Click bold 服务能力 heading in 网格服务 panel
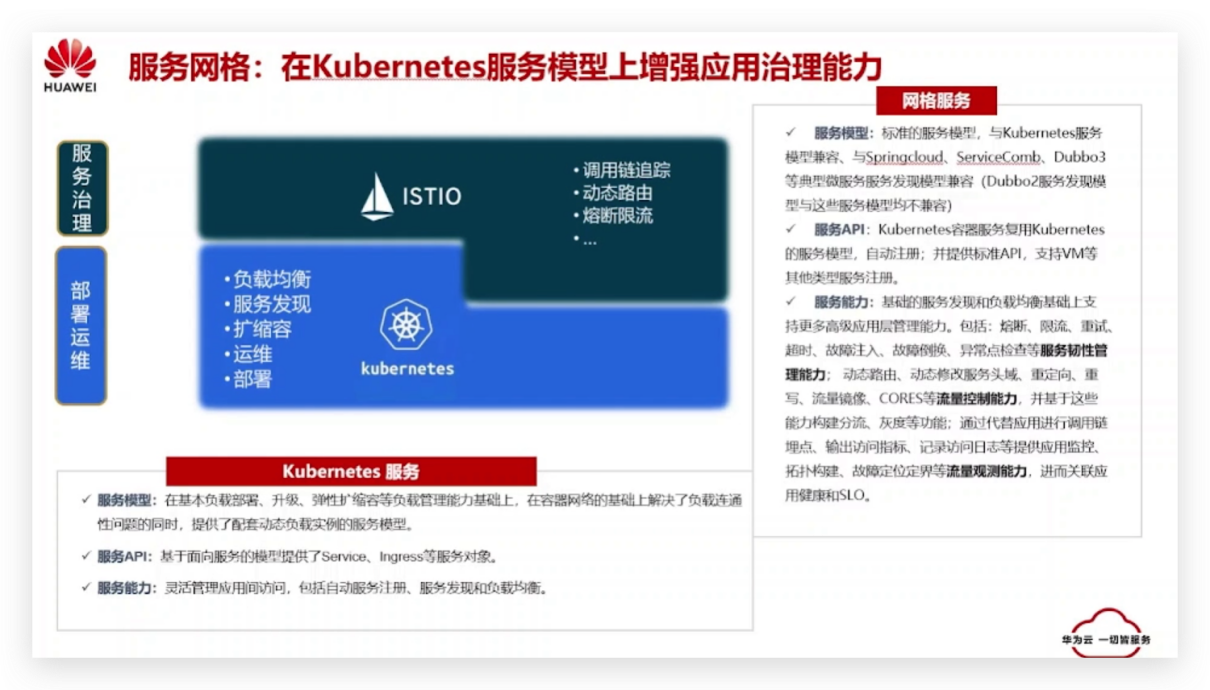The image size is (1210, 690). [x=841, y=302]
